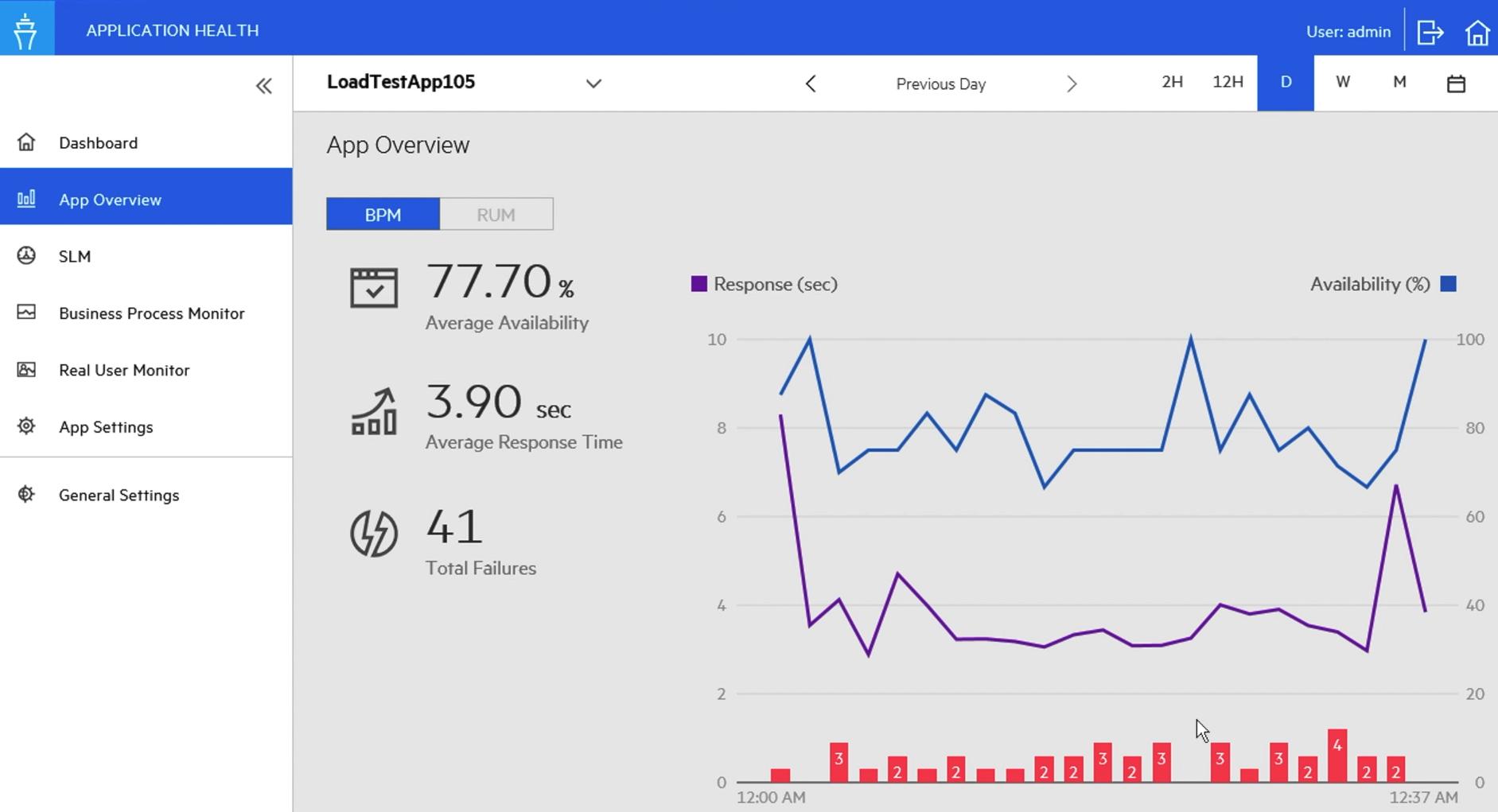Open the SLM menu item
This screenshot has height=812, width=1498.
pyautogui.click(x=75, y=256)
